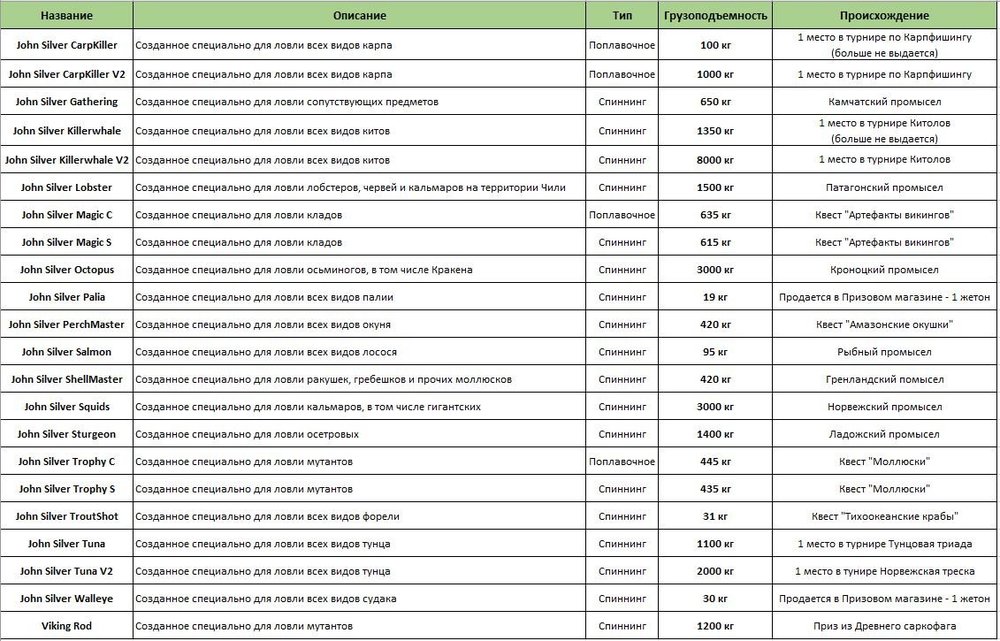This screenshot has width=1000, height=641.
Task: Click the 'Норвежский промысел' origin cell
Action: click(884, 407)
